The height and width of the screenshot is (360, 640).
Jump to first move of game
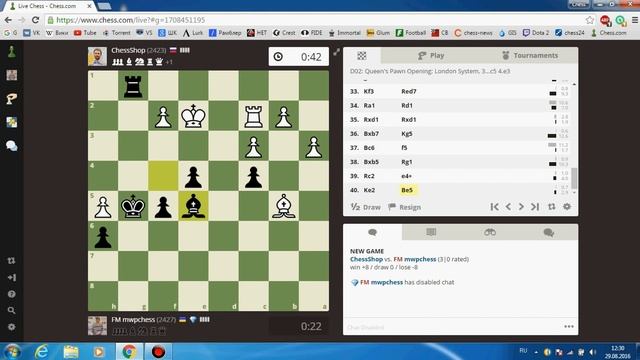(x=494, y=207)
